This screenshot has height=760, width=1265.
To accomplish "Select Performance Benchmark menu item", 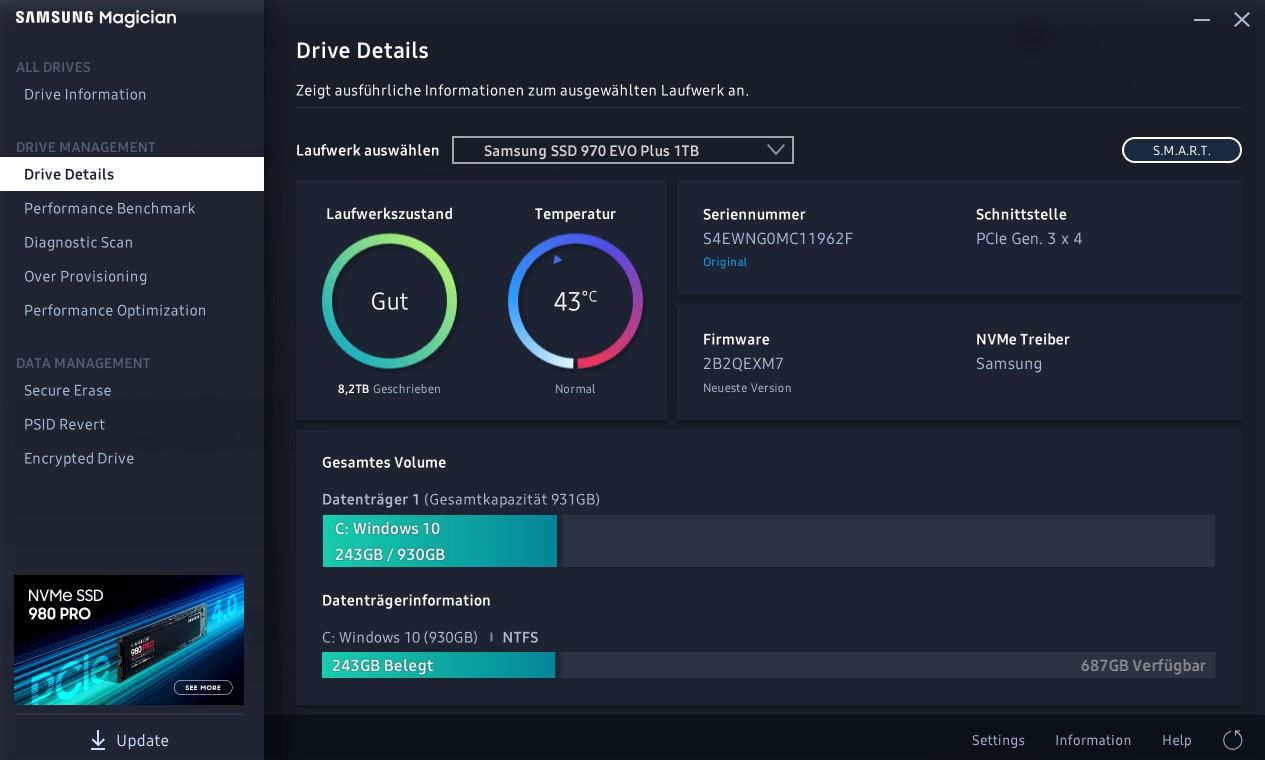I will click(x=110, y=208).
